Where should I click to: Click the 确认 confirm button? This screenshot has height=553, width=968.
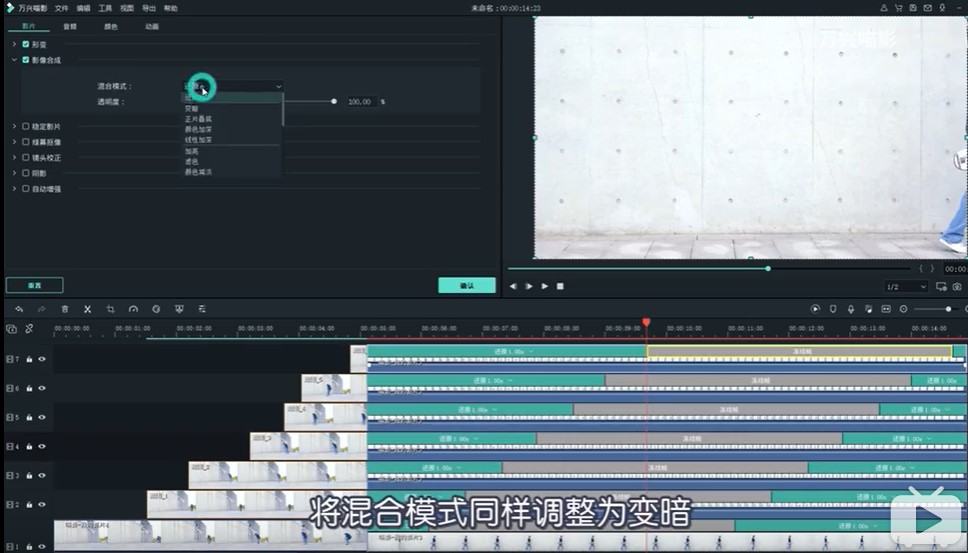tap(467, 285)
